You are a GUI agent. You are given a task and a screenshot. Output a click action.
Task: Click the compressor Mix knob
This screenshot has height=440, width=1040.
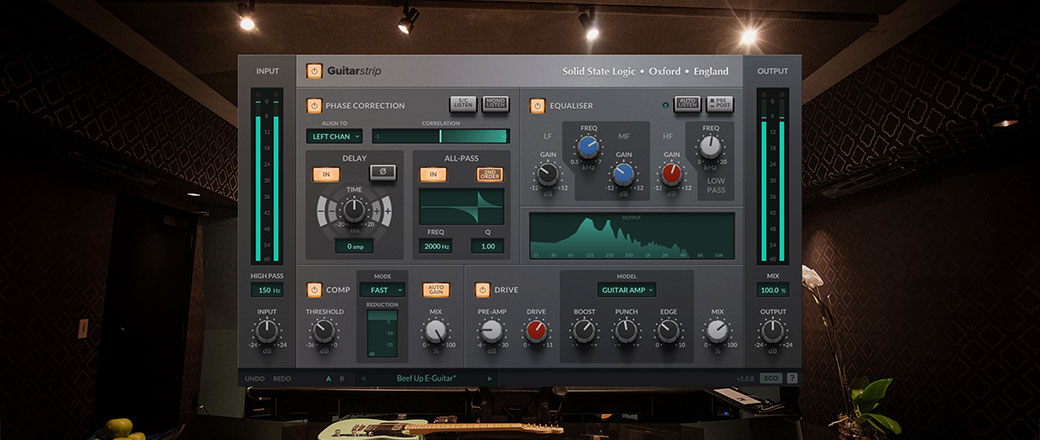coord(436,331)
